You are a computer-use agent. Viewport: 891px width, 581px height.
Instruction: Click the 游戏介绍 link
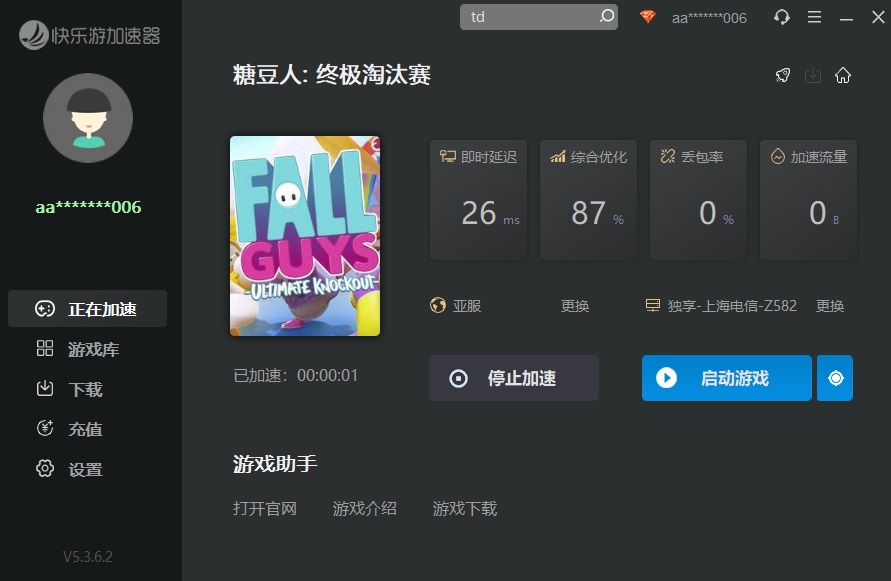(365, 508)
